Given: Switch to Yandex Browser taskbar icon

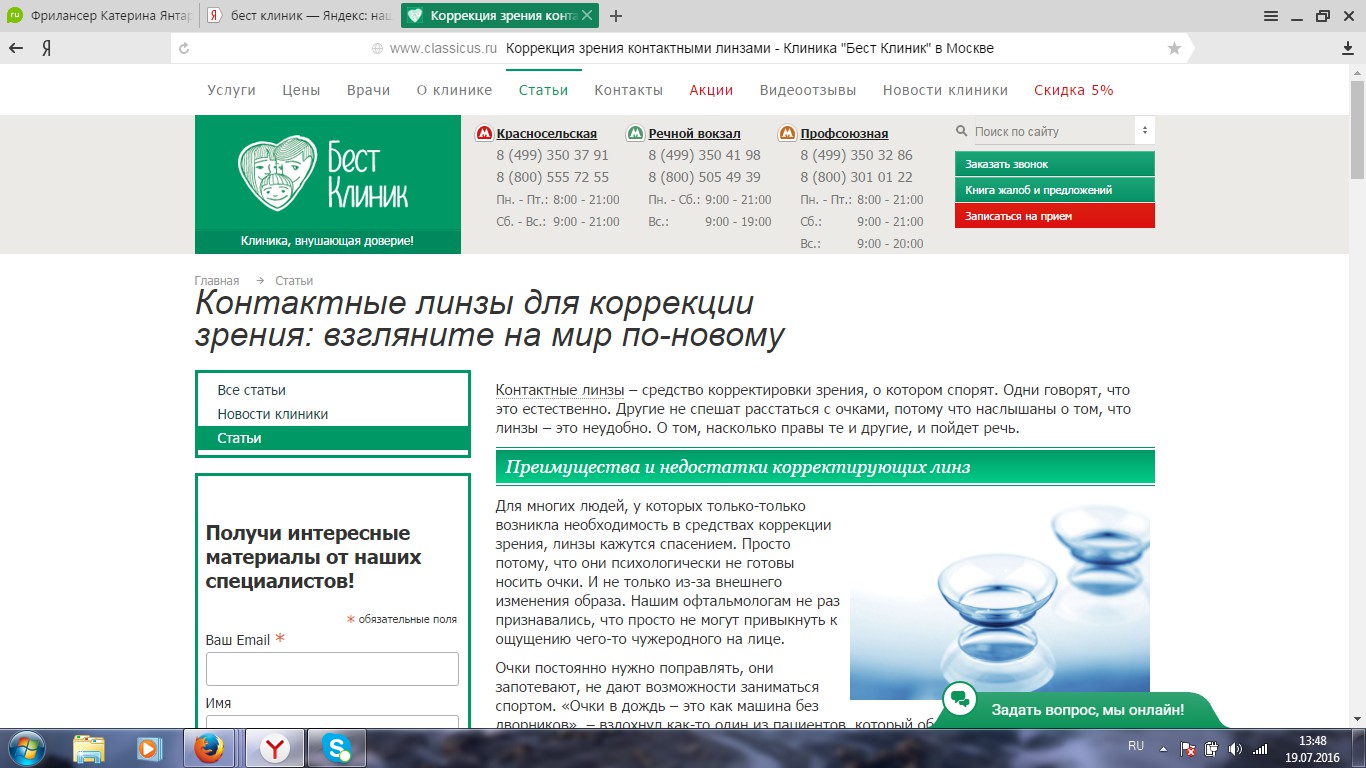Looking at the screenshot, I should 274,748.
